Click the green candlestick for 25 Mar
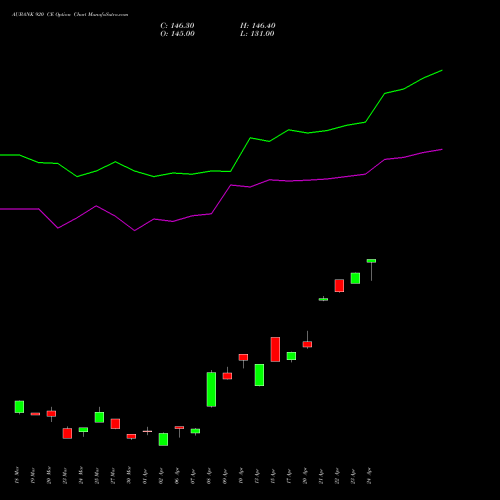 click(x=99, y=417)
